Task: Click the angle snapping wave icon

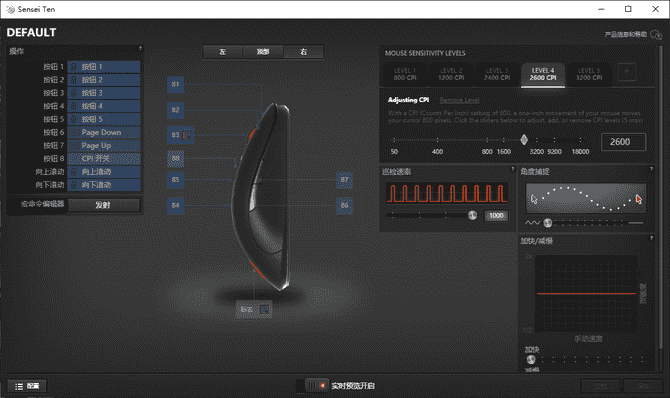Action: (x=532, y=223)
